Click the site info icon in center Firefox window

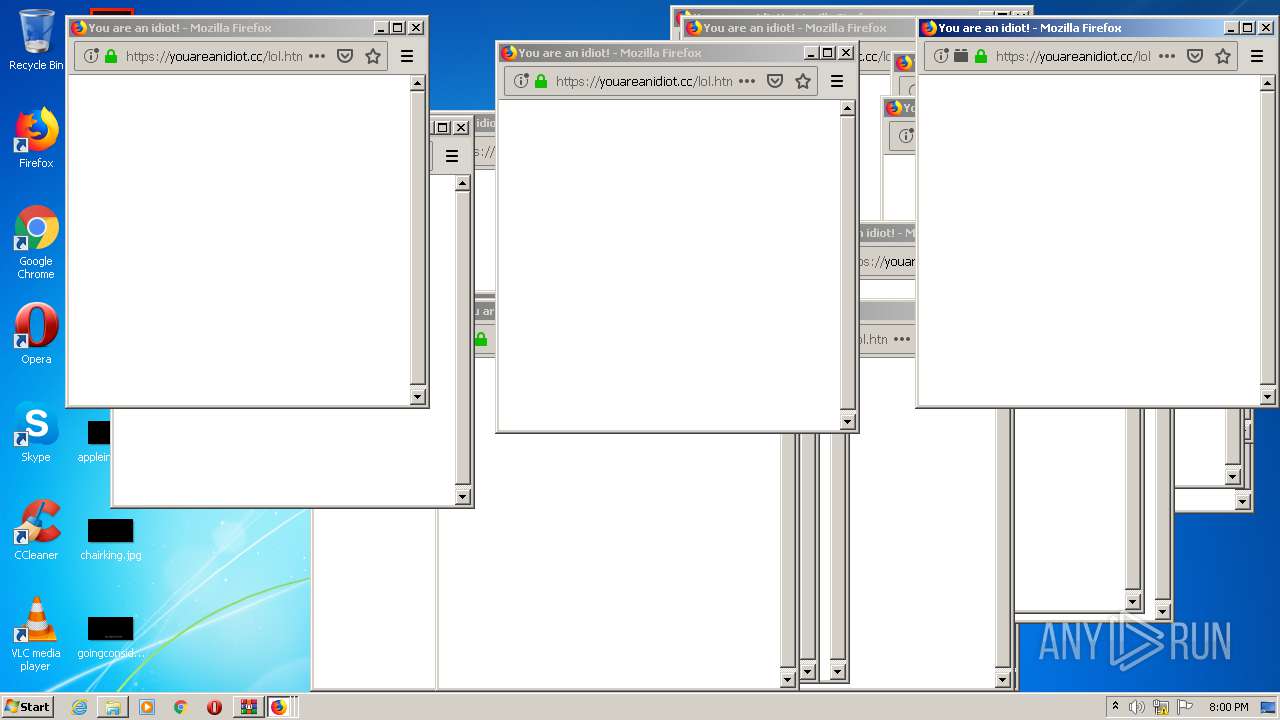521,81
